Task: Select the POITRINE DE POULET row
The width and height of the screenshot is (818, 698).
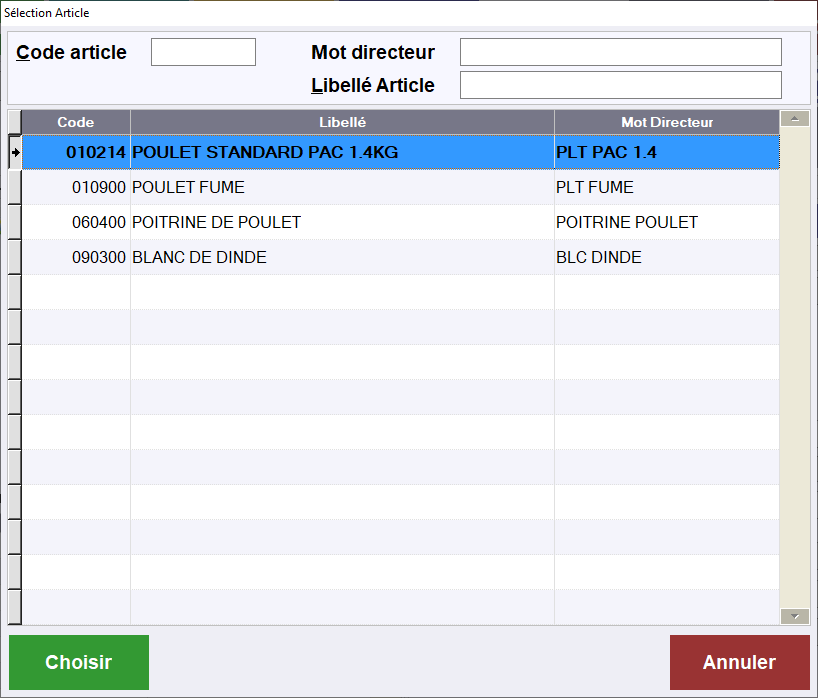Action: 342,222
